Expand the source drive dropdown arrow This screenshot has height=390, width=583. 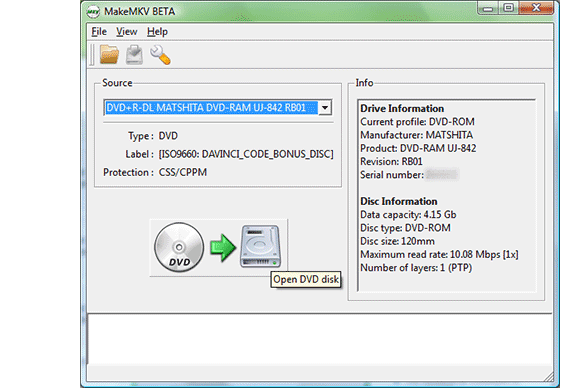click(325, 108)
